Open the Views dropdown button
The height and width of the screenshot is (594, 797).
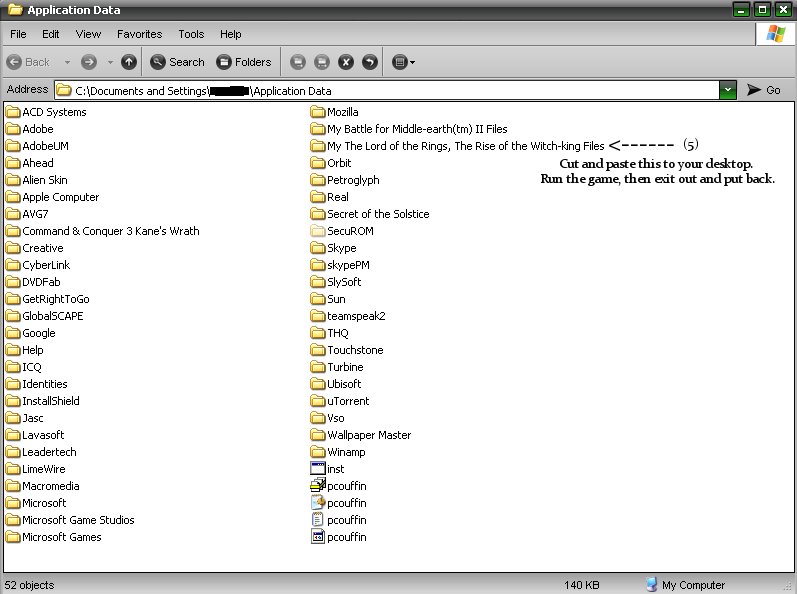click(404, 62)
